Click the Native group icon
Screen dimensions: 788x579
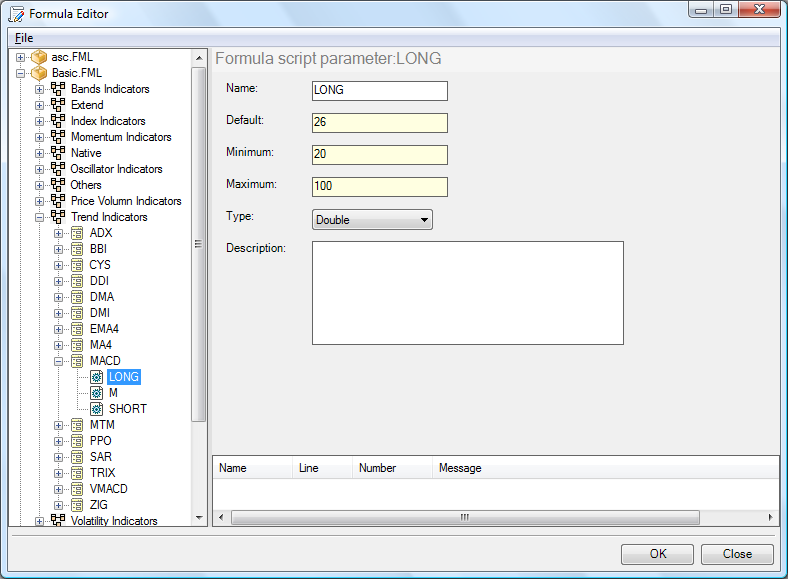point(58,153)
